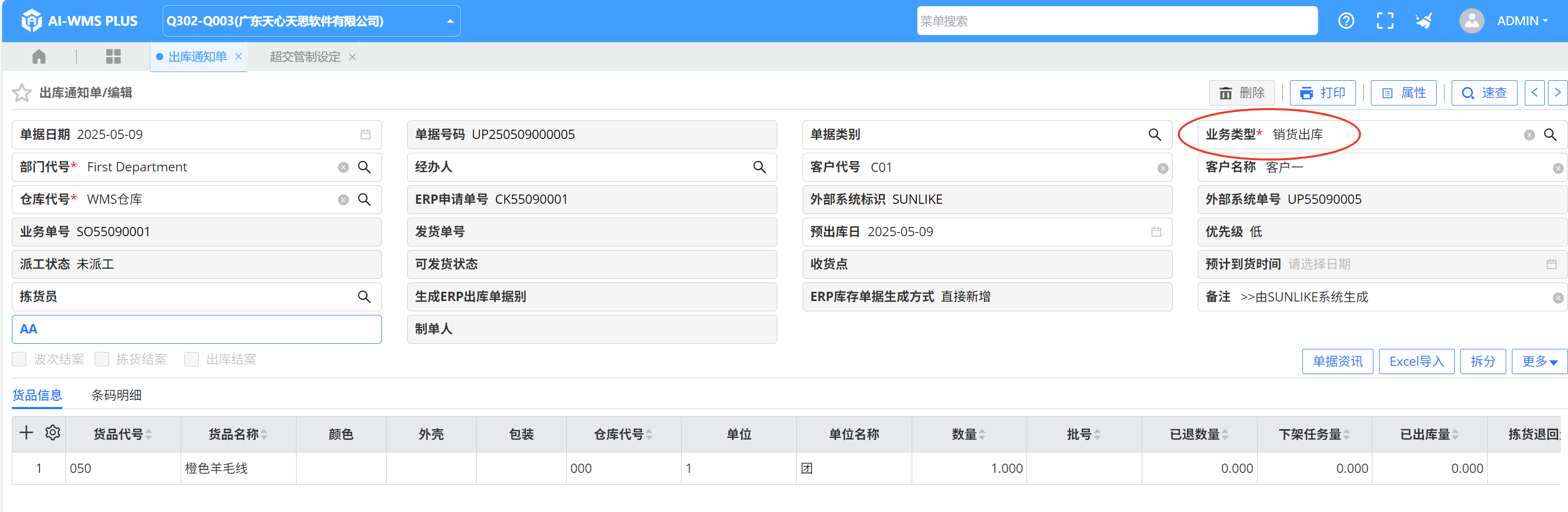Click the ADMIN user avatar
The height and width of the screenshot is (512, 1568).
1471,21
